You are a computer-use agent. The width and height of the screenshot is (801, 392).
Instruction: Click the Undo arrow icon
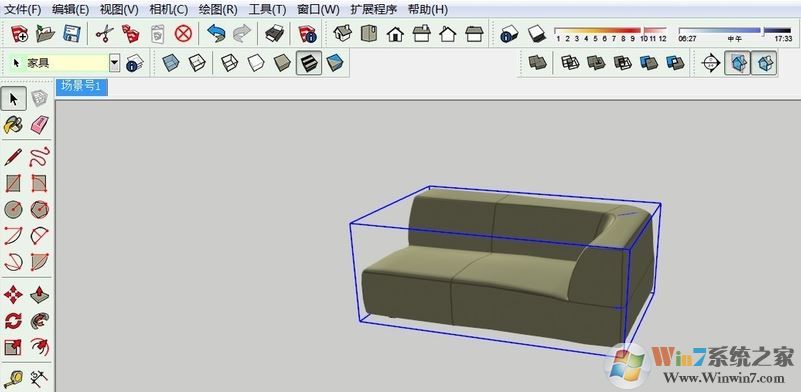tap(216, 34)
